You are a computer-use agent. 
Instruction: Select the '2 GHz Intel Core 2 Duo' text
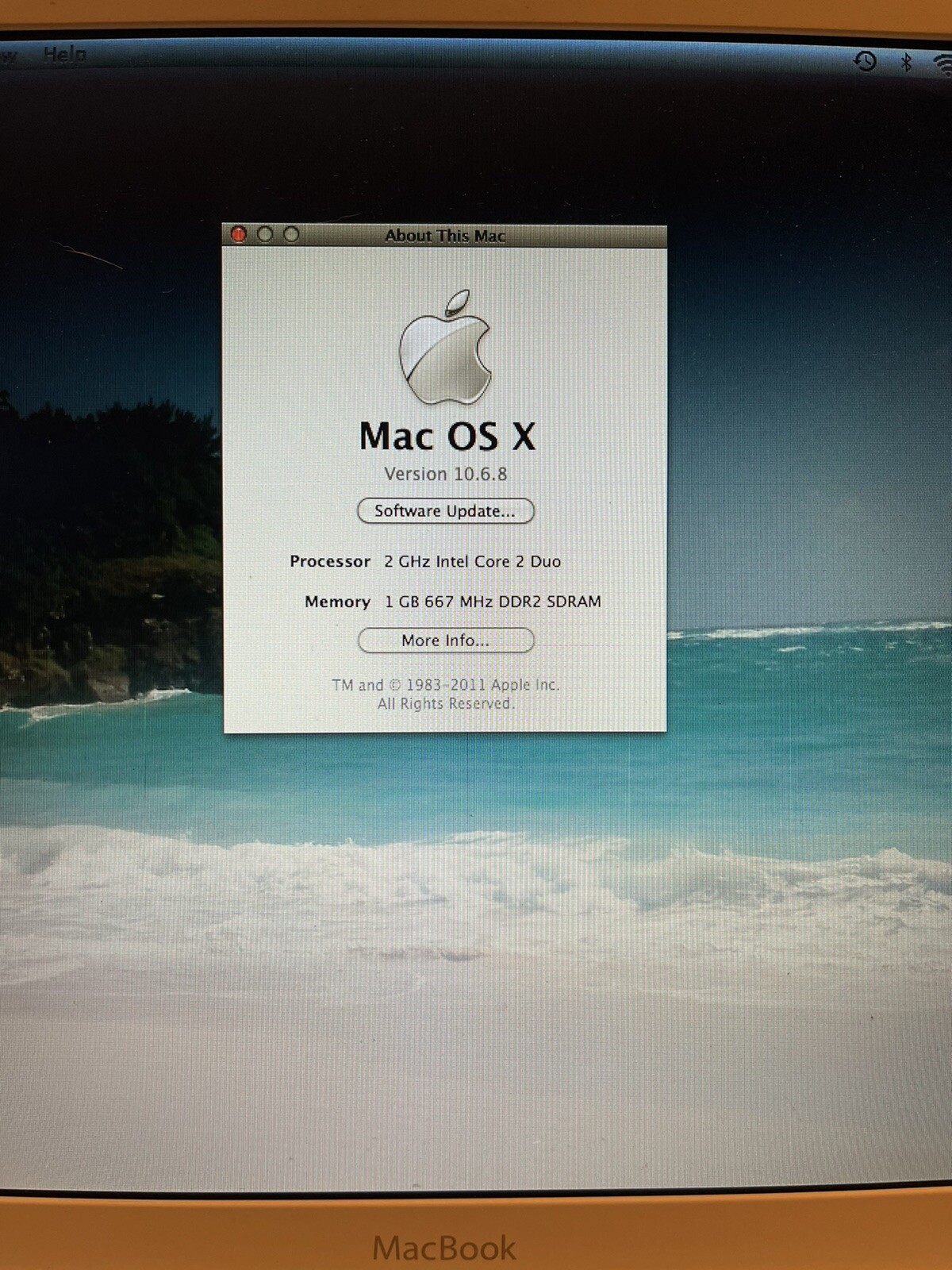tap(473, 561)
